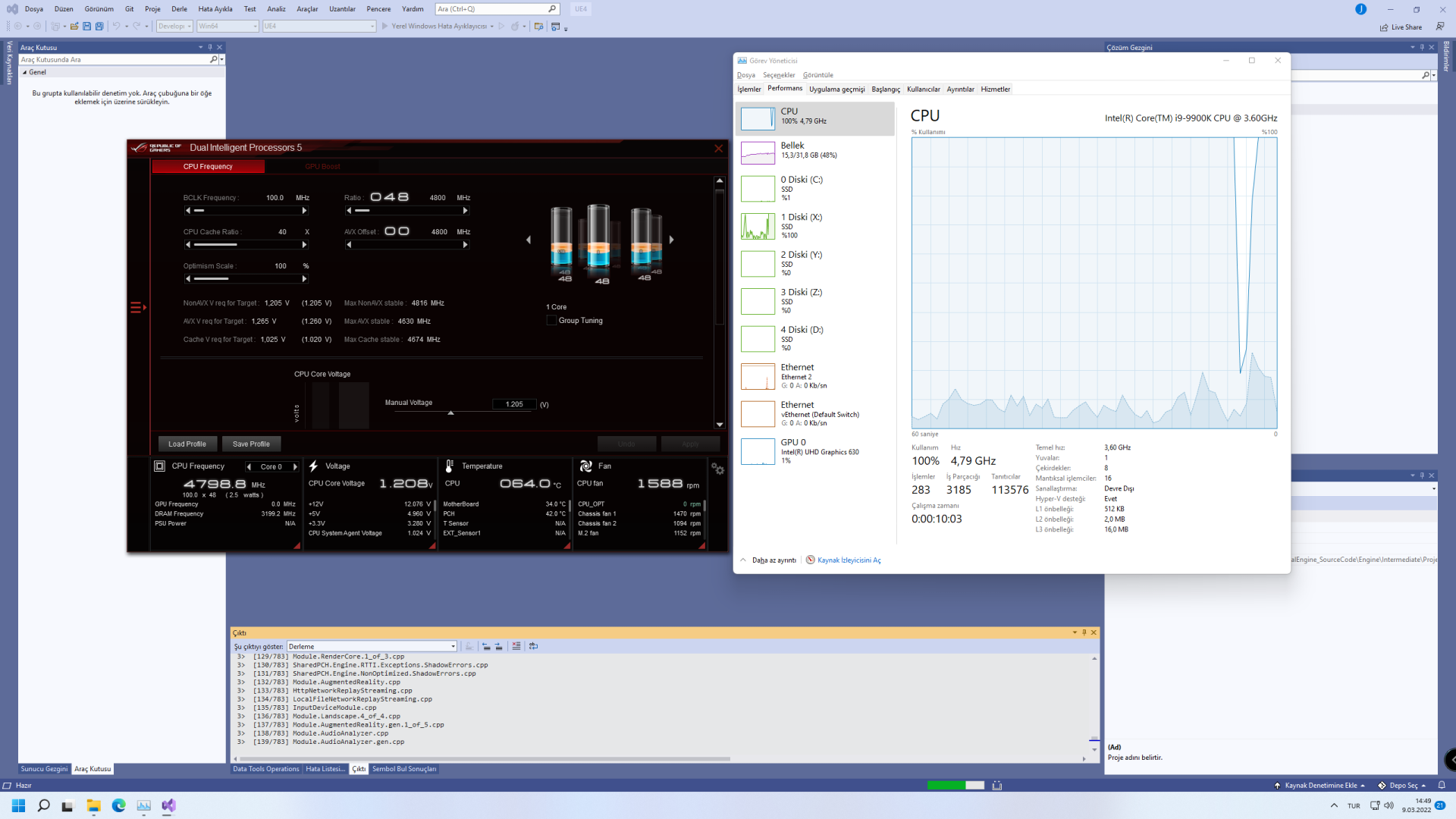Click the CPU Frequency monitor icon

(x=159, y=466)
